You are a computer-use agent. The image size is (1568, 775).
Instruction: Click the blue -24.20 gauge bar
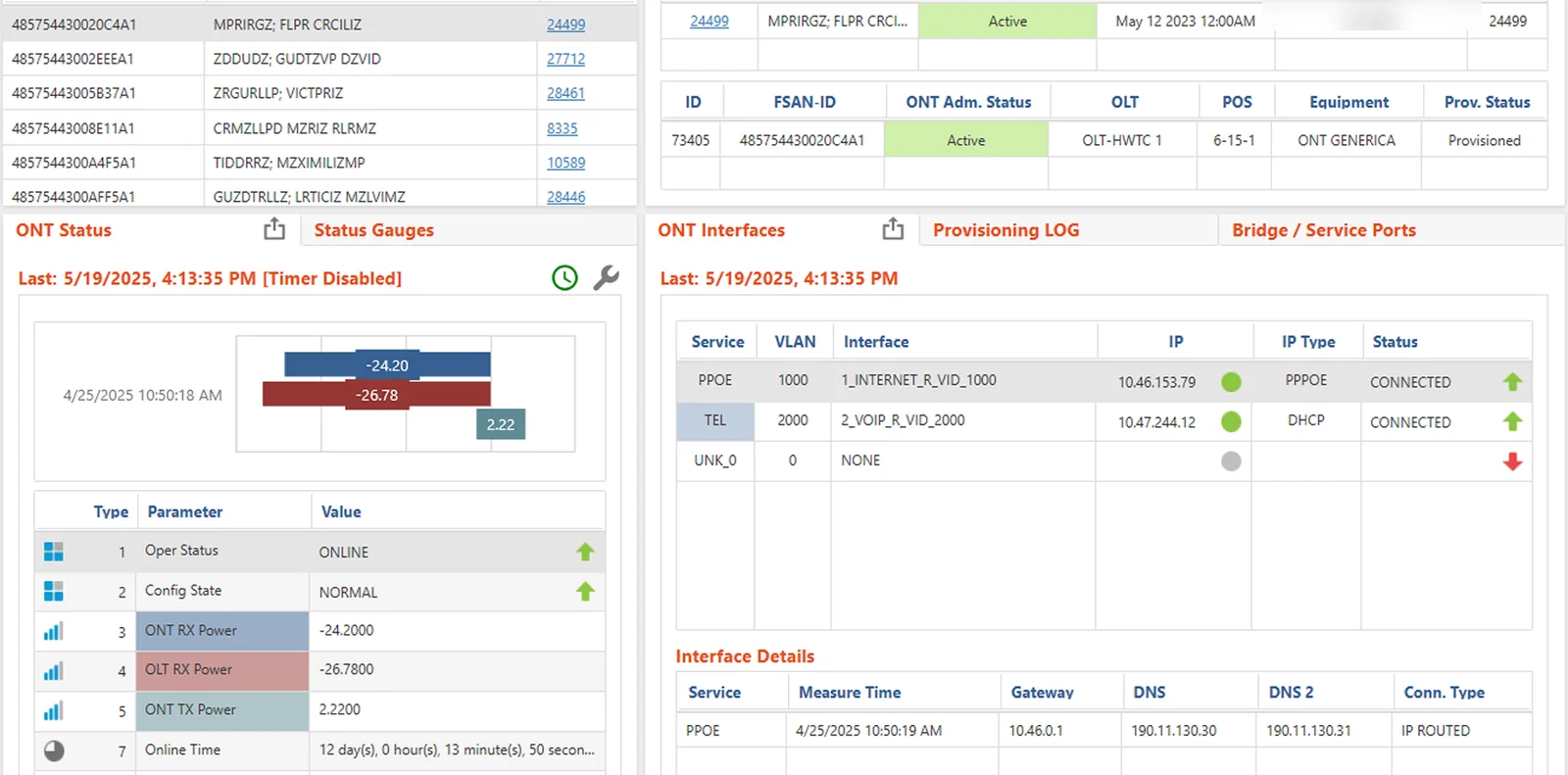(x=387, y=364)
